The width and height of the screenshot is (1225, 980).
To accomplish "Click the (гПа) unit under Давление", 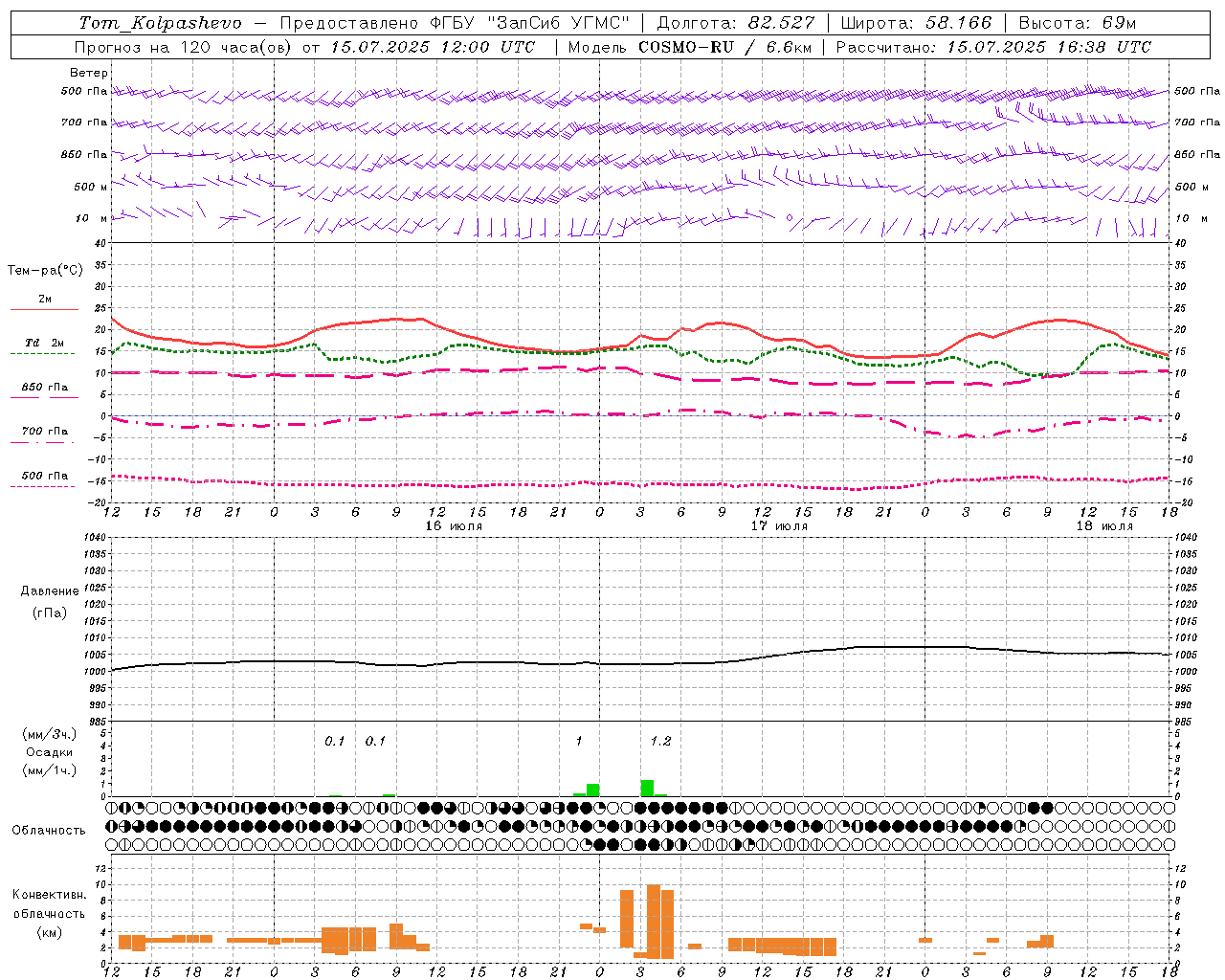I will (x=48, y=613).
